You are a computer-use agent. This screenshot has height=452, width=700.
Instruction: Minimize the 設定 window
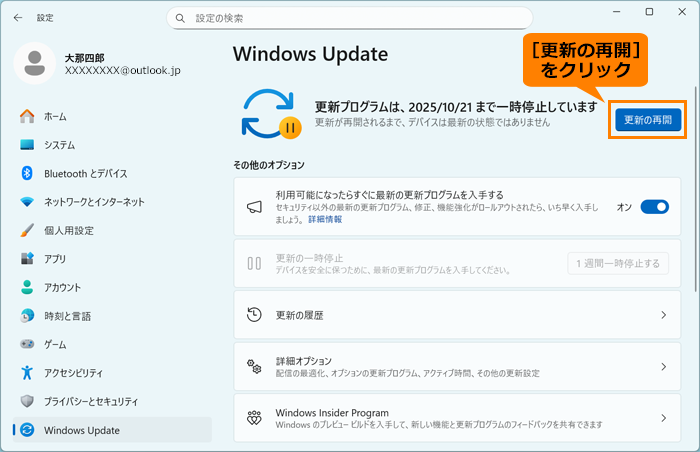click(617, 12)
